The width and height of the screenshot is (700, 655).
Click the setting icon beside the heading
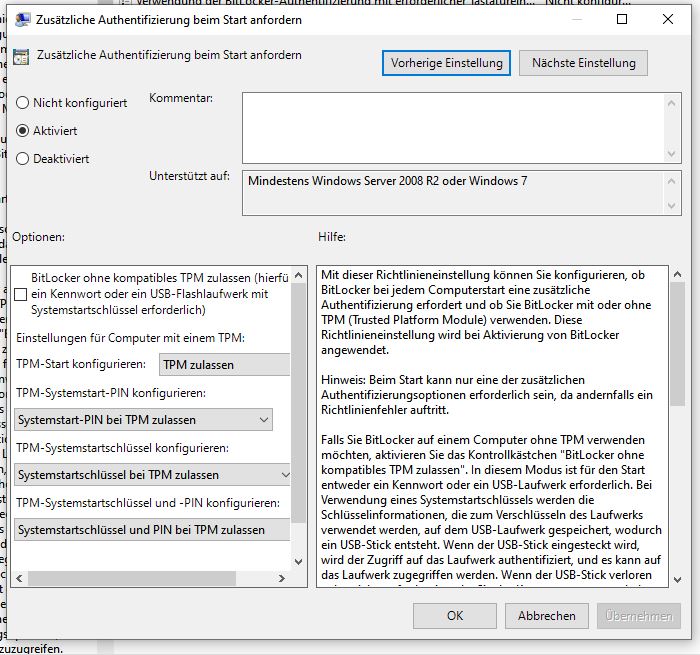click(21, 57)
